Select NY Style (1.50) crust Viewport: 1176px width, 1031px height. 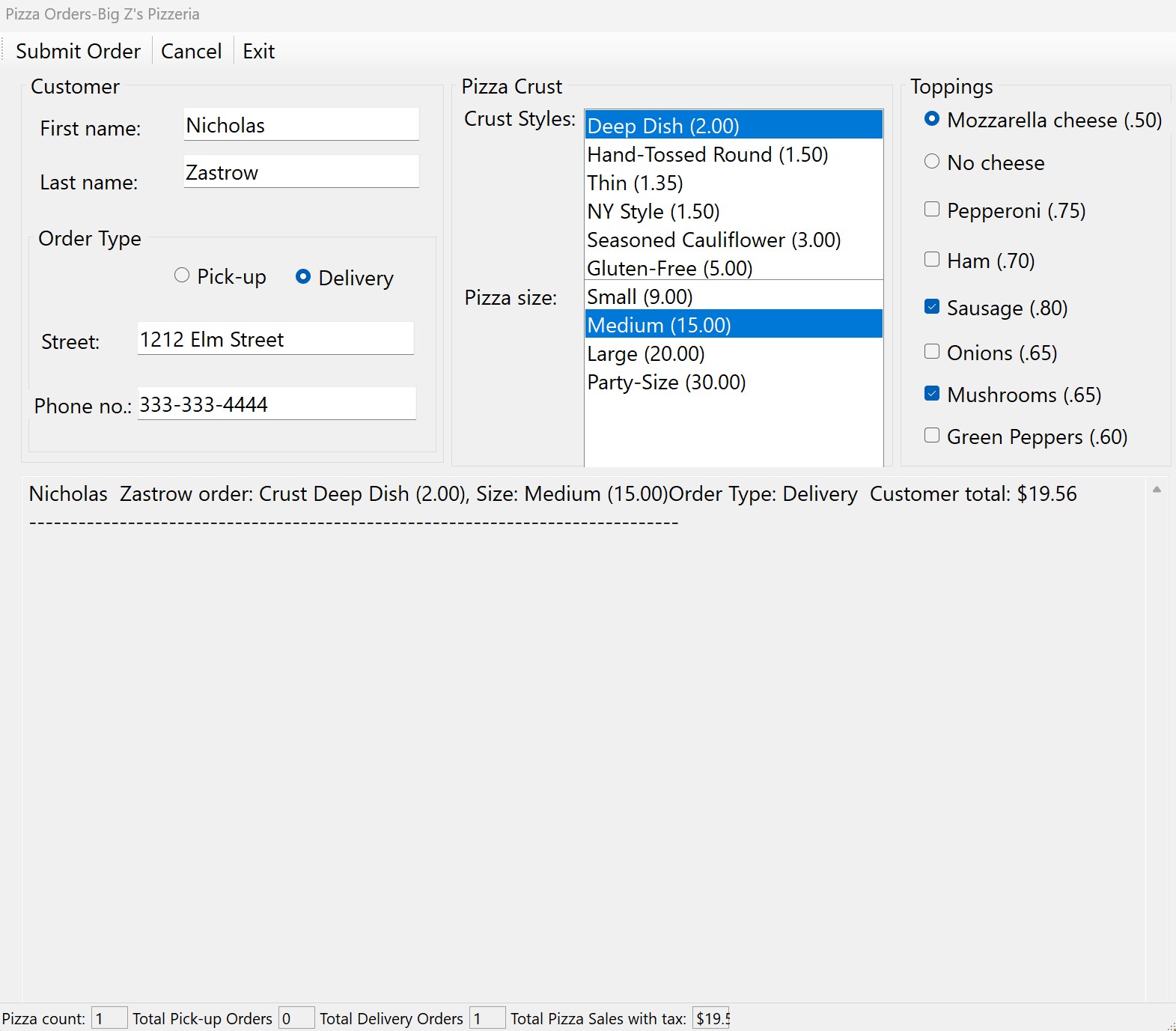tap(734, 211)
